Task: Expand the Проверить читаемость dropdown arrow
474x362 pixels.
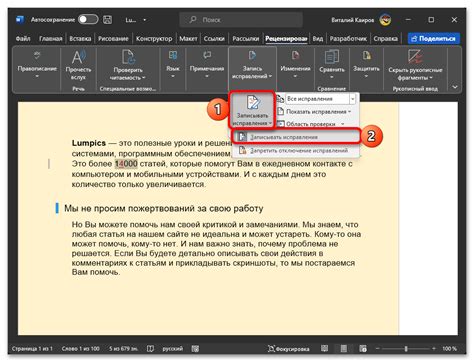Action: pyautogui.click(x=144, y=78)
